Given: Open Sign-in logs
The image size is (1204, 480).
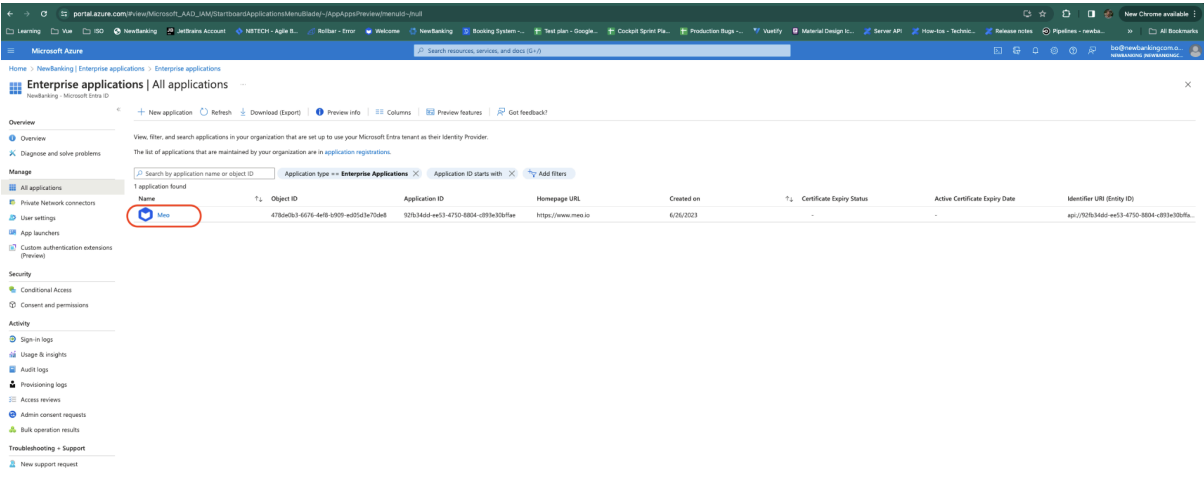Looking at the screenshot, I should pos(33,339).
